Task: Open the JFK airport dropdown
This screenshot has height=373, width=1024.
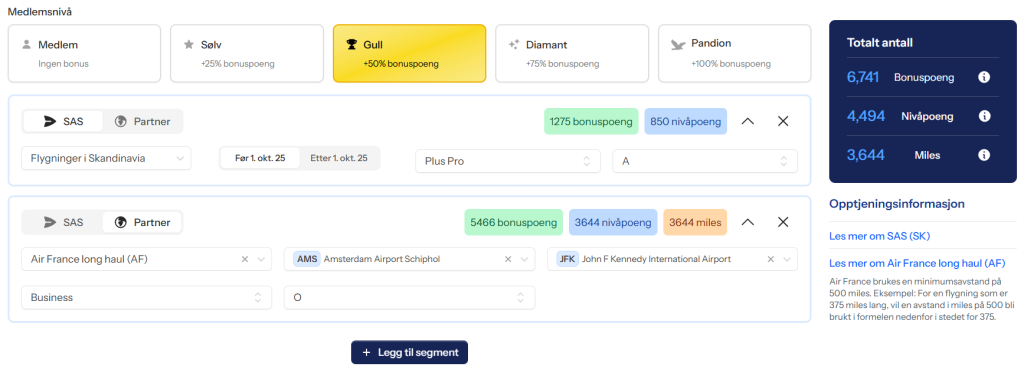Action: coord(672,259)
